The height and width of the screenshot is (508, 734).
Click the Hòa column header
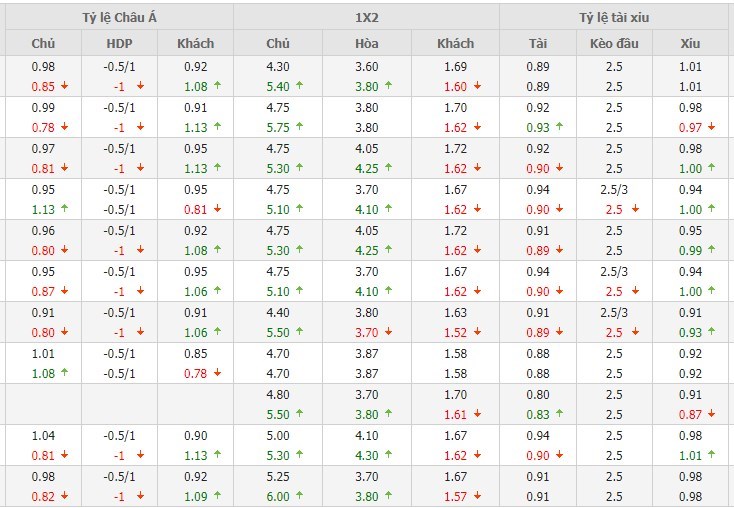366,44
